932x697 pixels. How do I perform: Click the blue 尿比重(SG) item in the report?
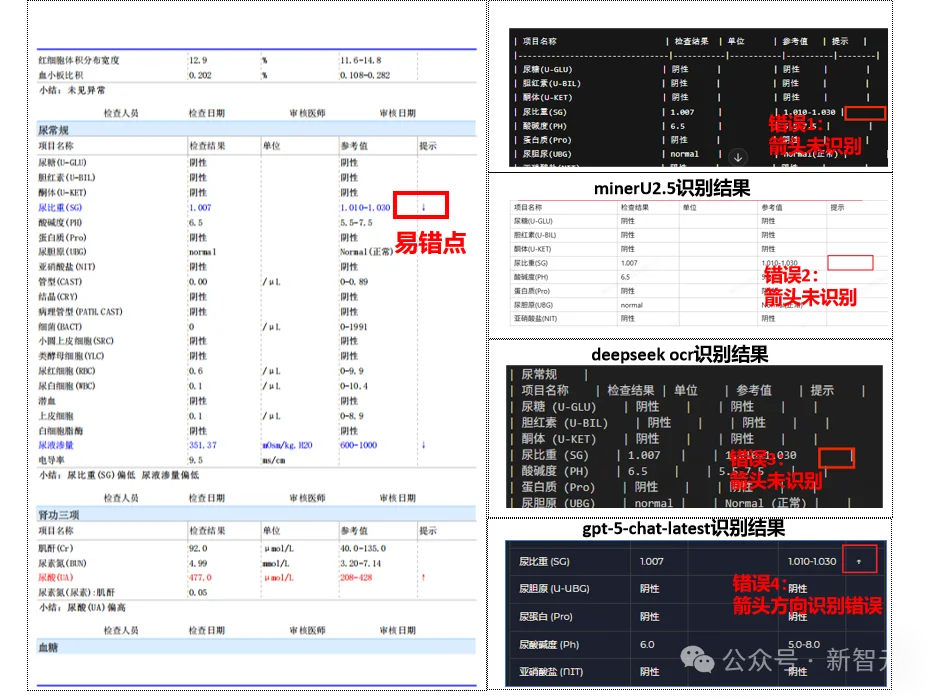(62, 207)
